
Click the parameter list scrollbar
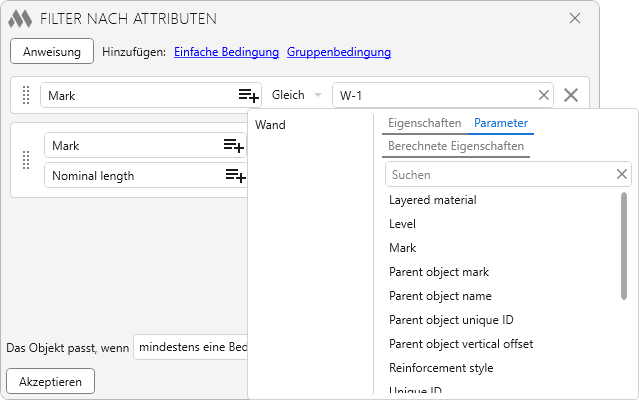tap(624, 245)
